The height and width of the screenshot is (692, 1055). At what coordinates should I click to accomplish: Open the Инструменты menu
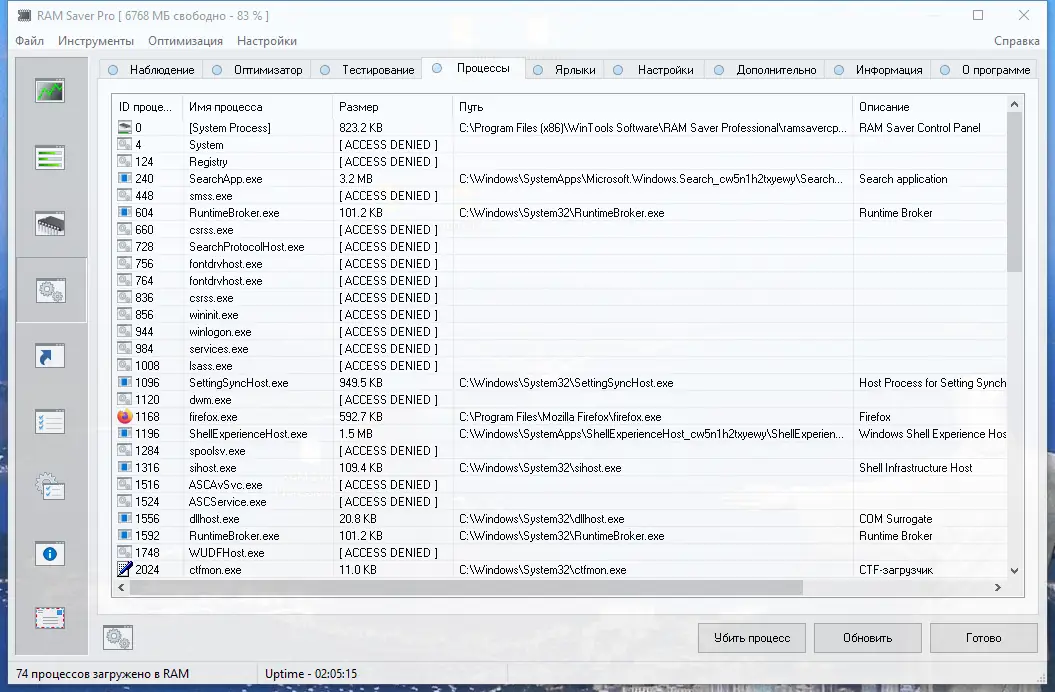coord(96,41)
